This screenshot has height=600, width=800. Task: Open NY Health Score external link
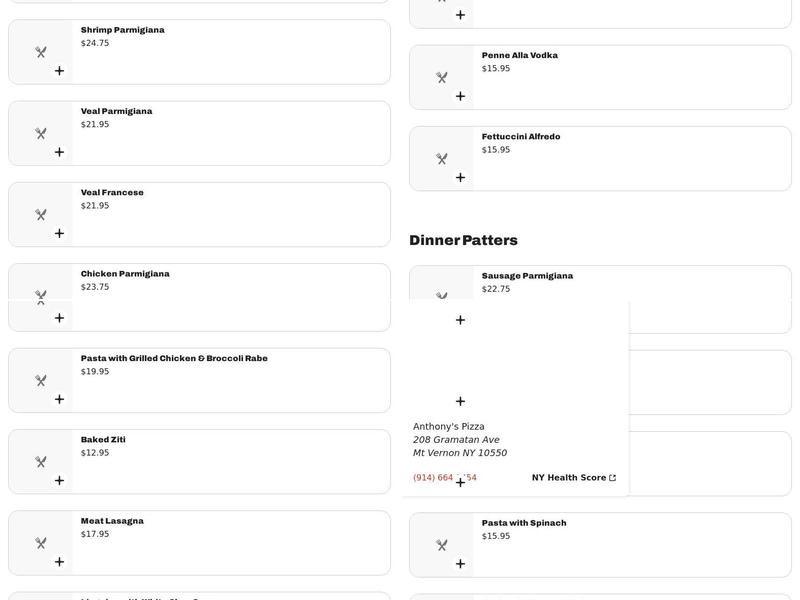pyautogui.click(x=574, y=478)
